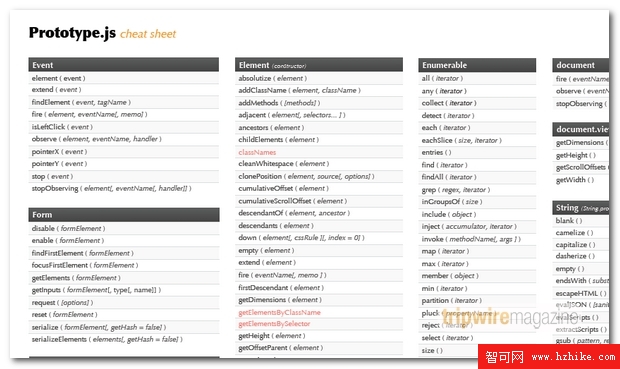The width and height of the screenshot is (620, 369).
Task: Click "camelize ( )" row
Action: click(580, 233)
